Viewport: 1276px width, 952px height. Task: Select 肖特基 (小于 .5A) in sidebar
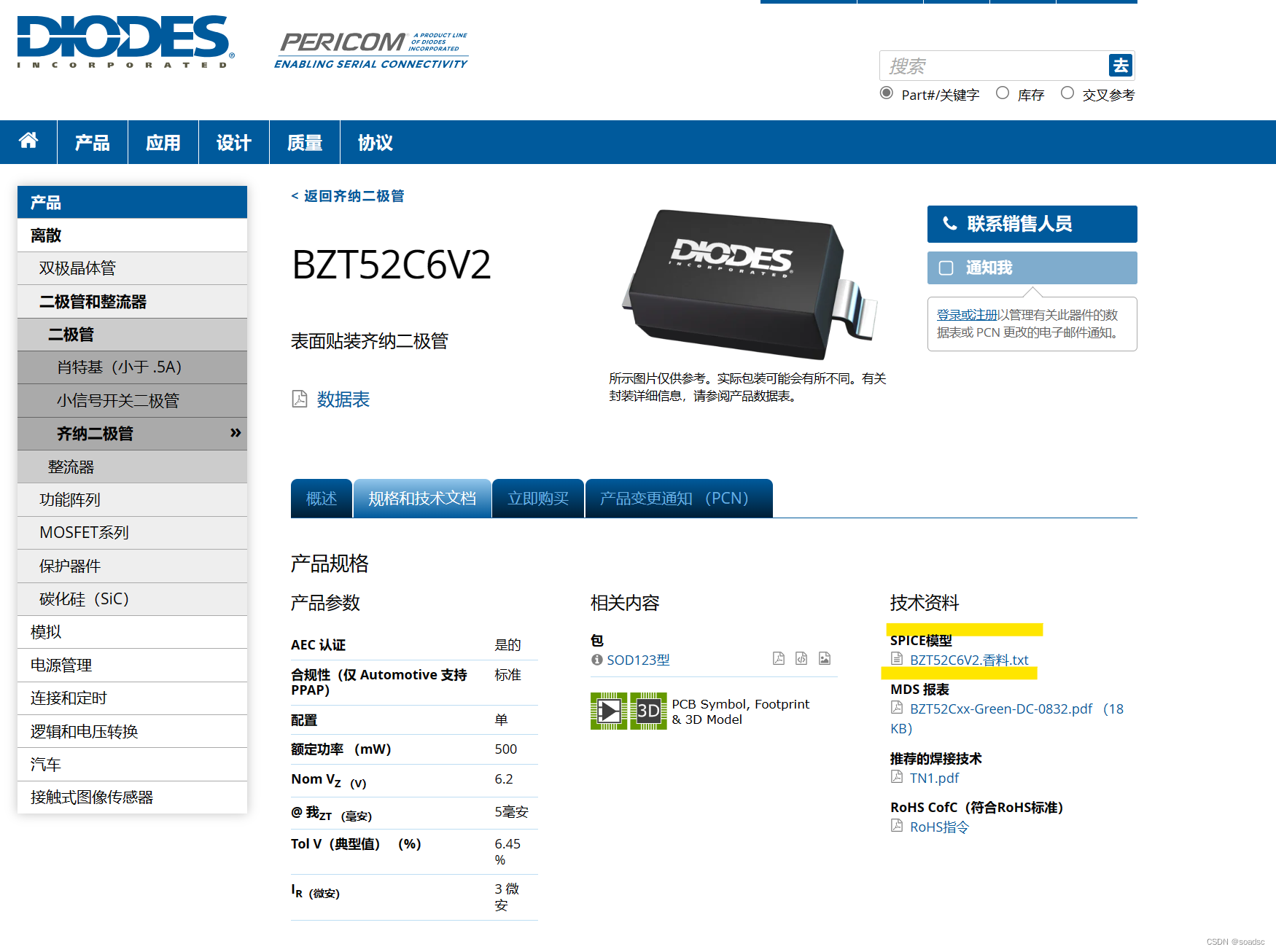132,367
